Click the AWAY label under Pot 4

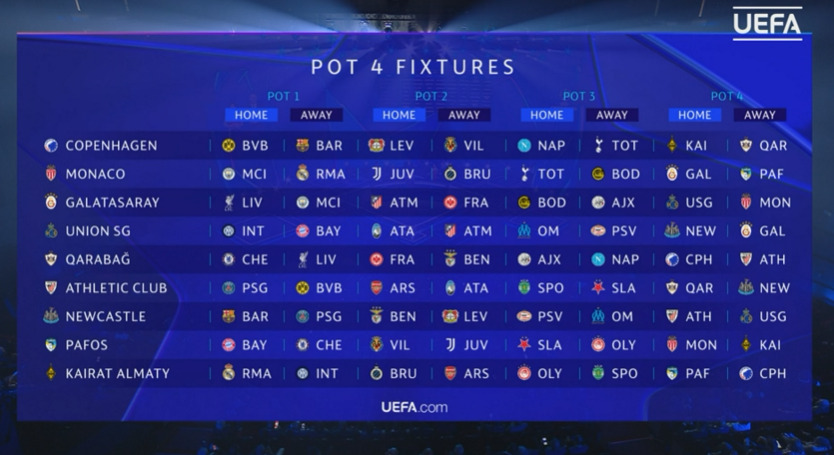(x=760, y=115)
